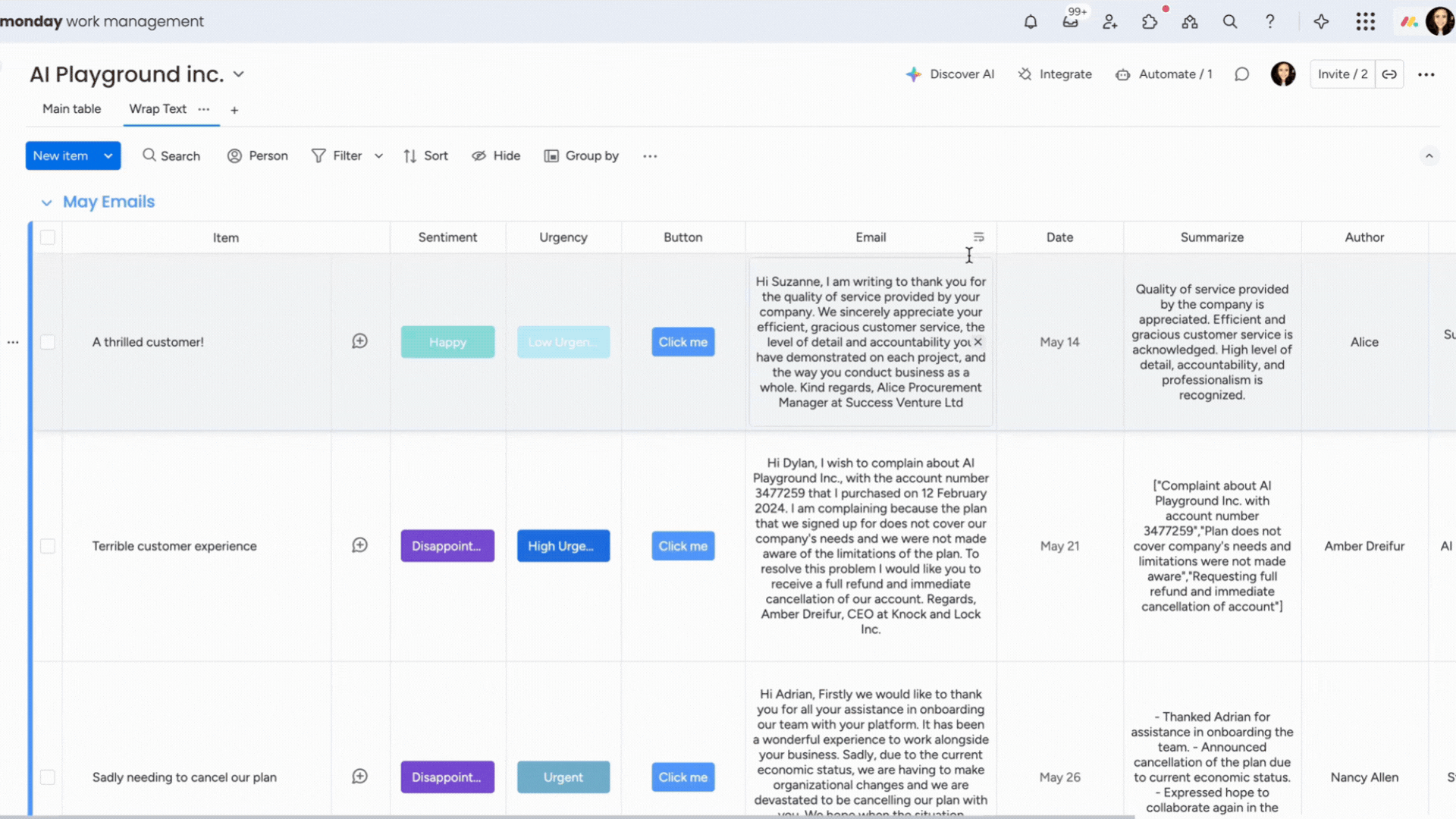Open the notifications bell

(1030, 21)
